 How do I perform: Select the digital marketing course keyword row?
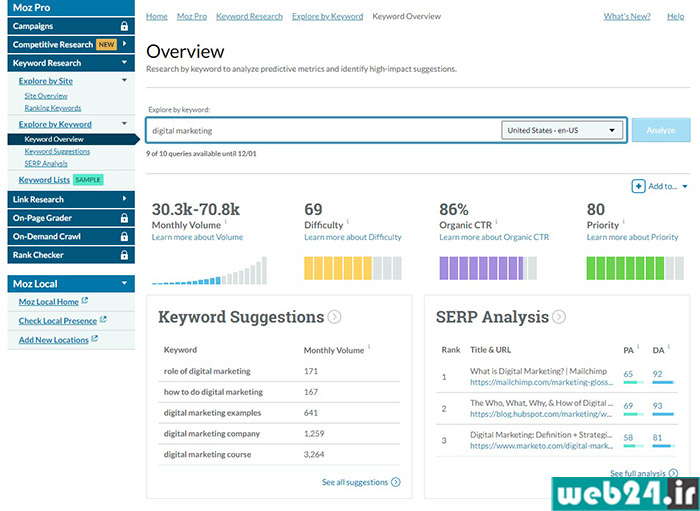coord(279,454)
